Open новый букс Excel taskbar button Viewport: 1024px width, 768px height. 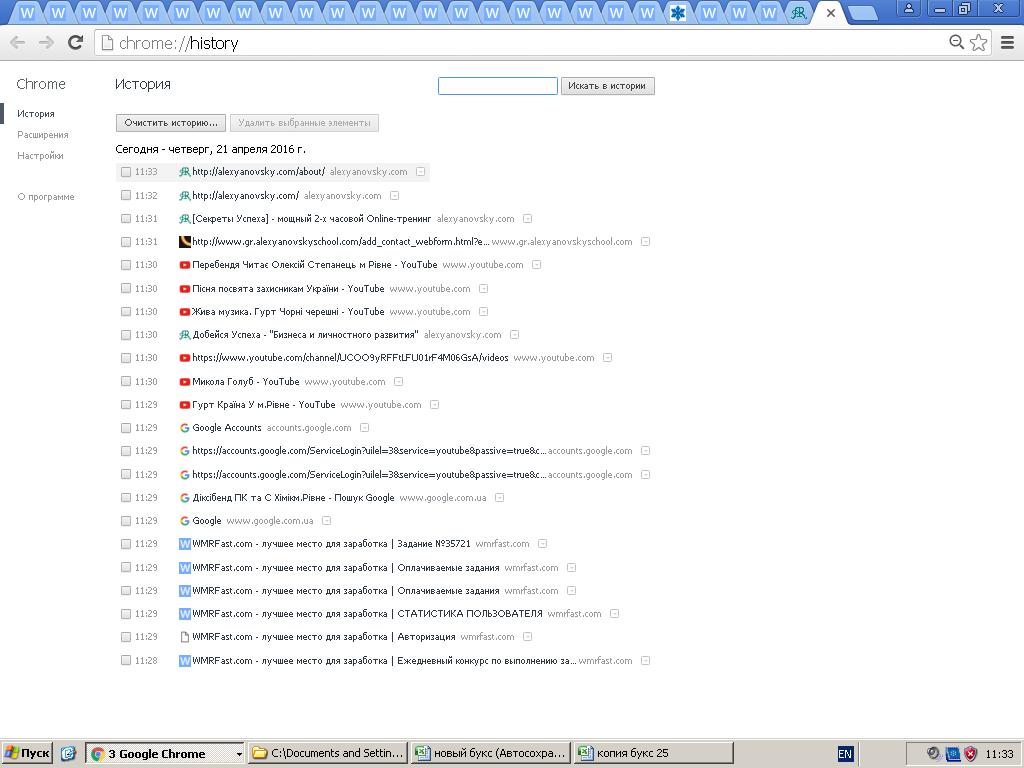pos(491,753)
